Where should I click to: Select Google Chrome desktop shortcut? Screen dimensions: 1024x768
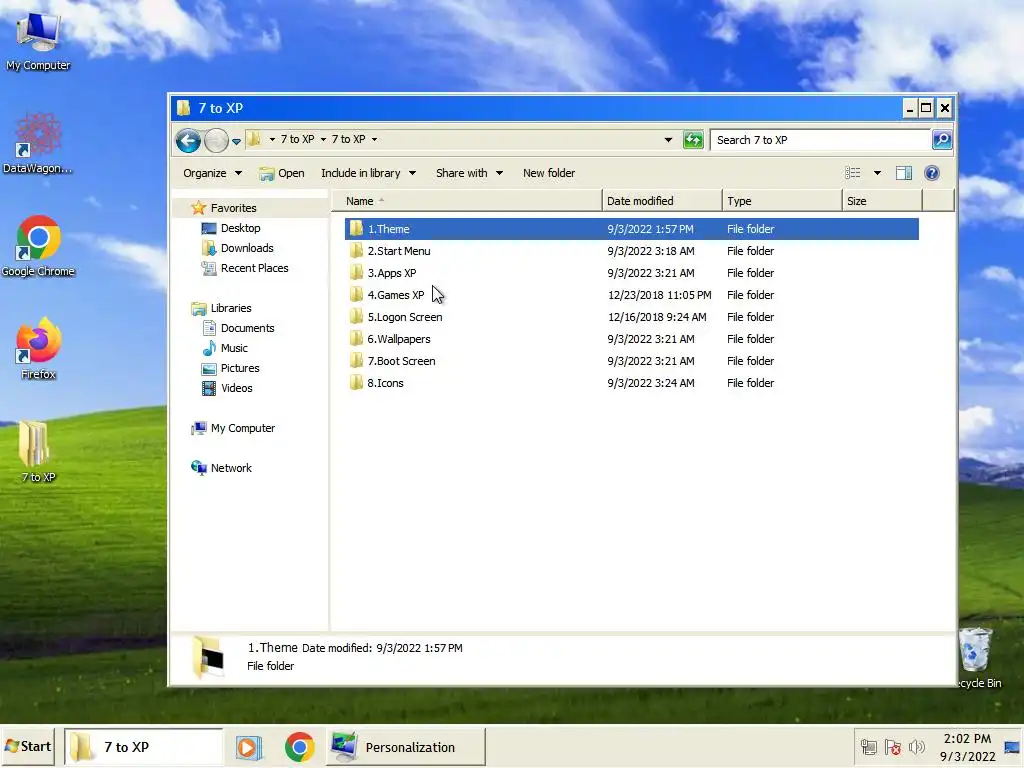coord(38,247)
